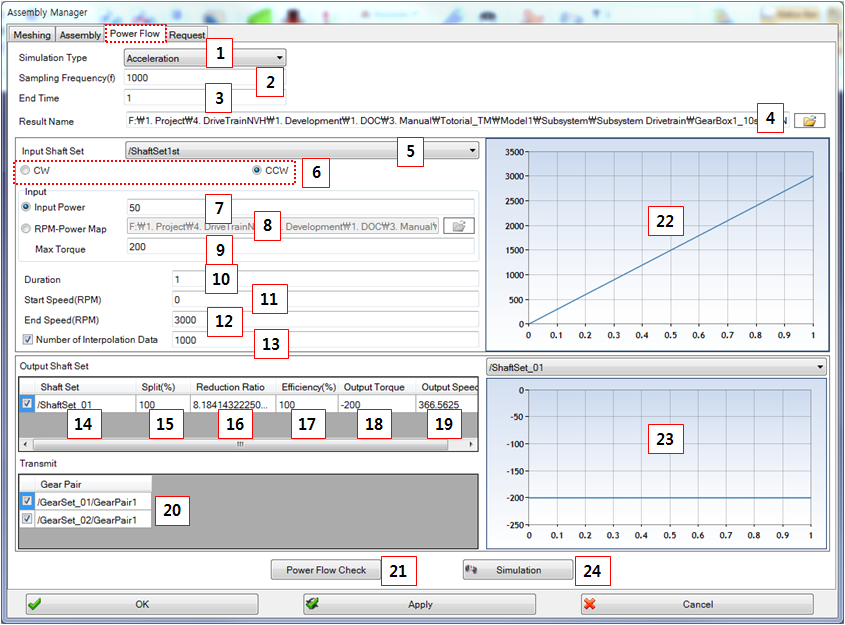Open the Simulation Type dropdown
Viewport: 845px width, 625px height.
tap(278, 57)
